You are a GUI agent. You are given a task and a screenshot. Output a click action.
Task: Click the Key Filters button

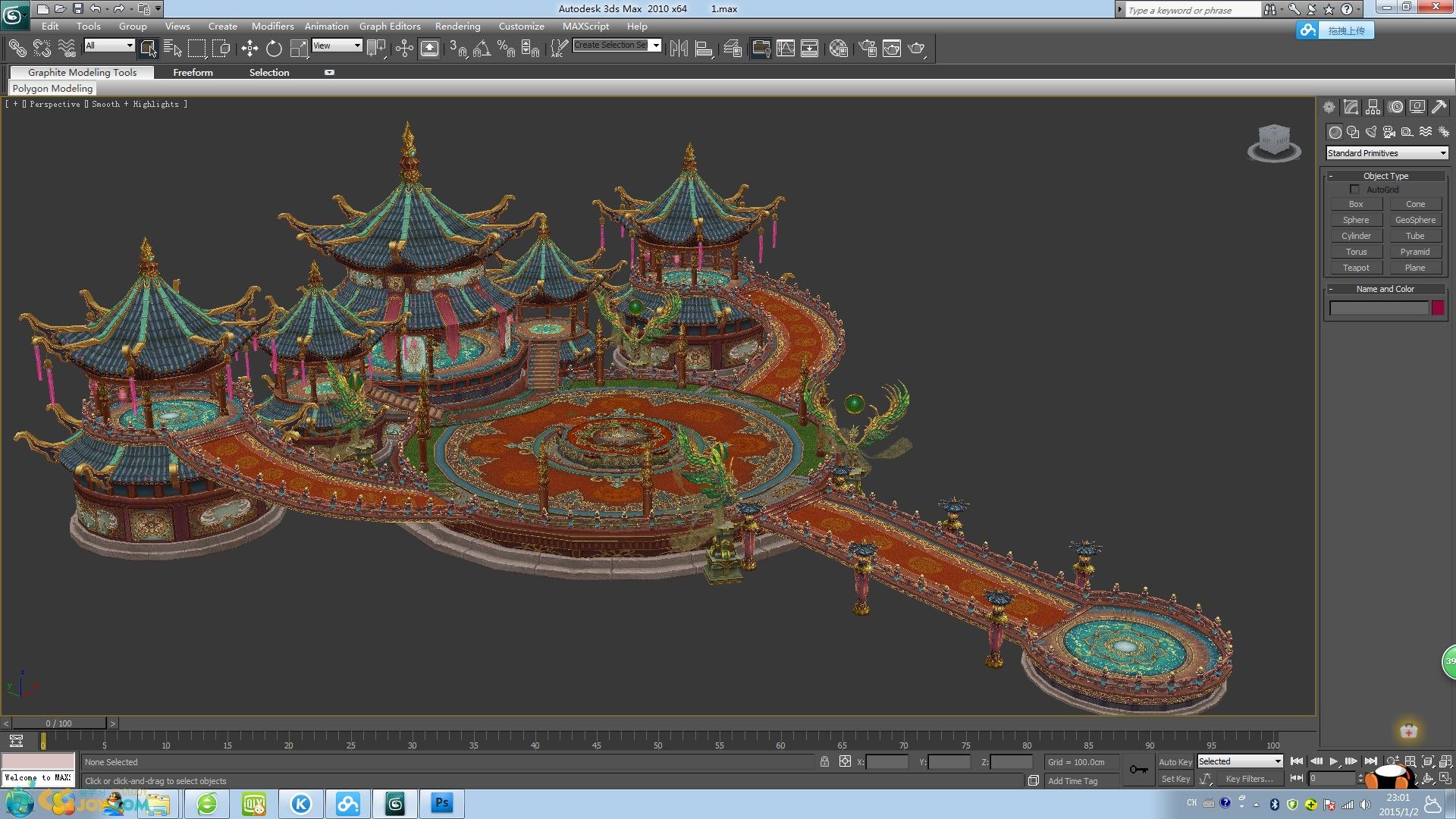(1248, 779)
